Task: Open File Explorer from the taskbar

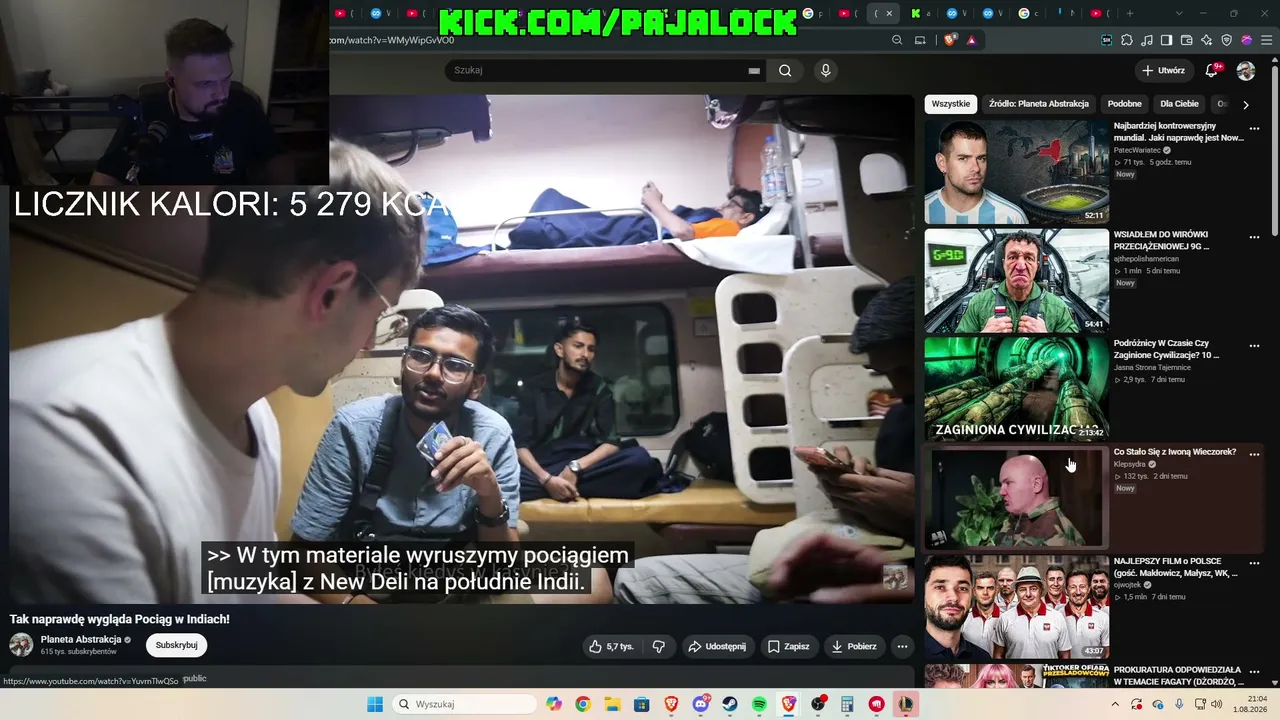Action: coord(612,704)
